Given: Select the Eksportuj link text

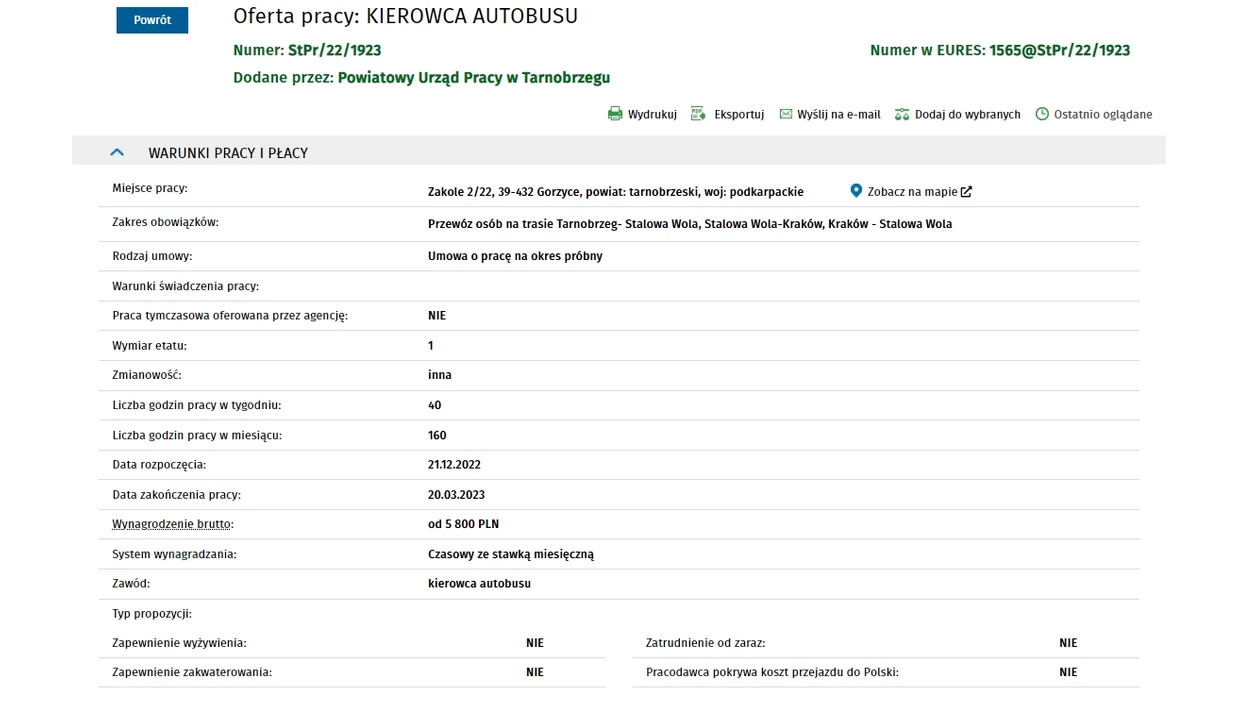Looking at the screenshot, I should point(739,115).
